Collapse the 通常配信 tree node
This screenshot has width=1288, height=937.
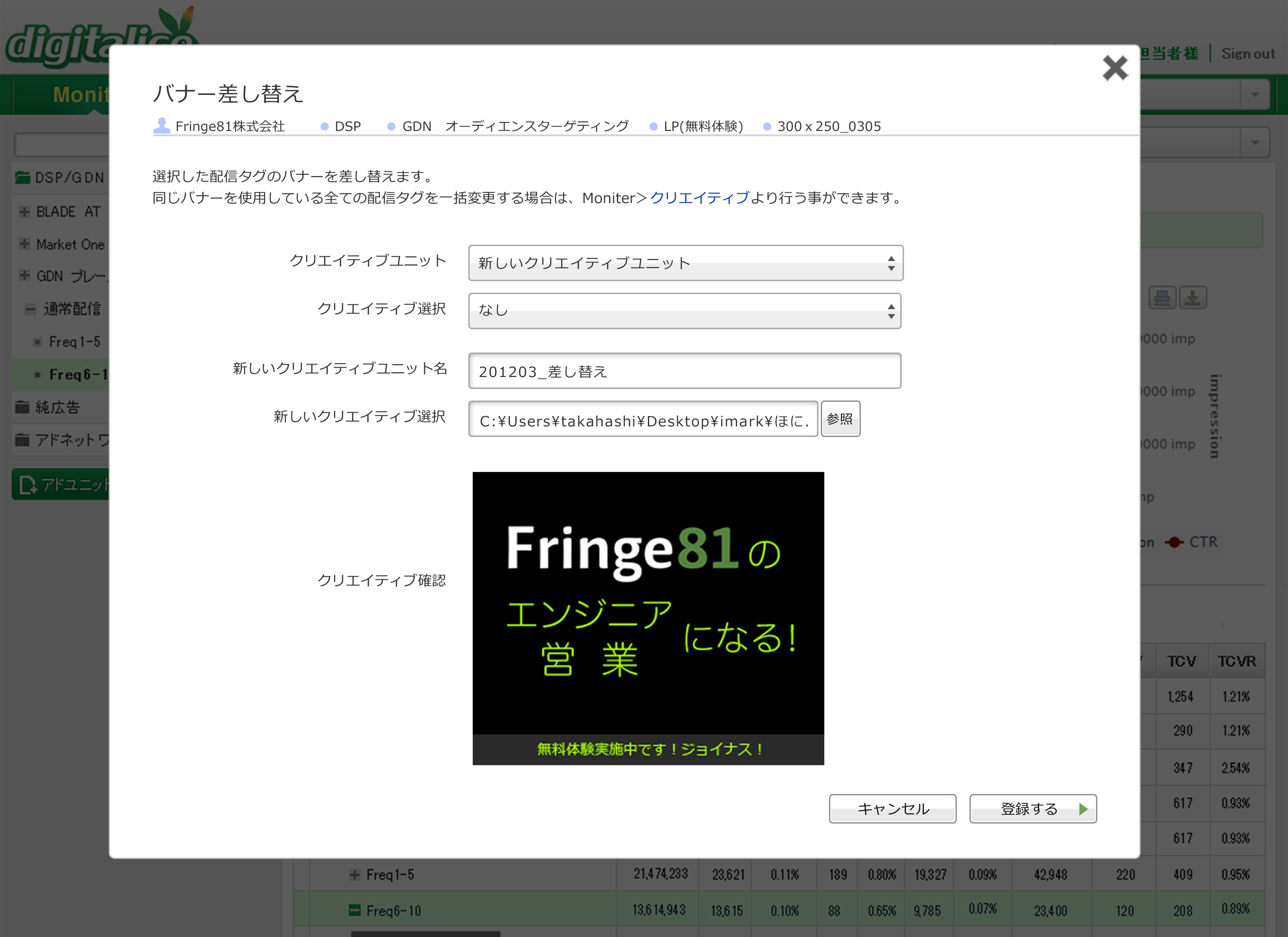[30, 309]
